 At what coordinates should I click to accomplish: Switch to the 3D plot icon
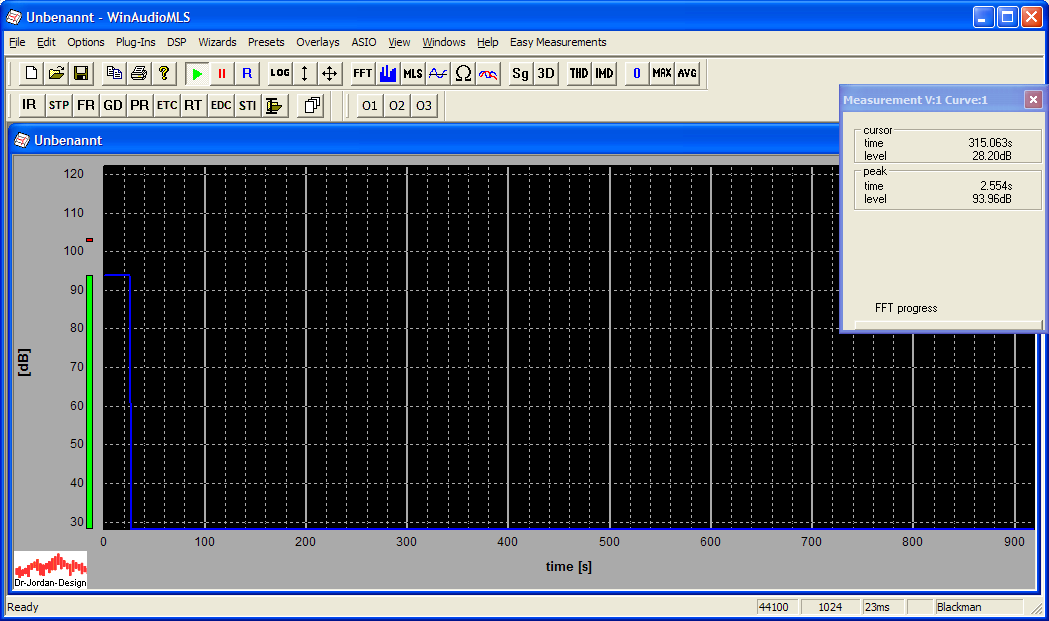point(546,74)
